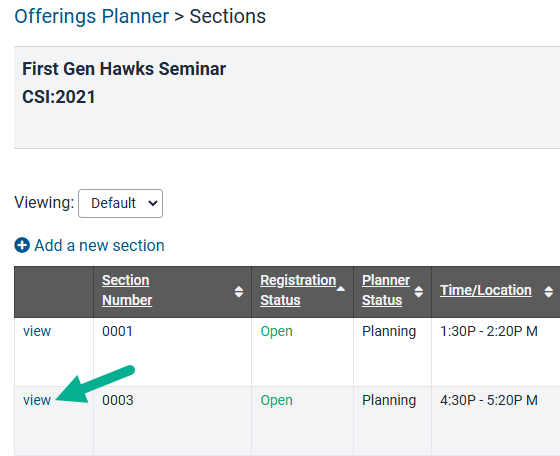
Task: Select the 0001 section number cell
Action: coord(172,352)
